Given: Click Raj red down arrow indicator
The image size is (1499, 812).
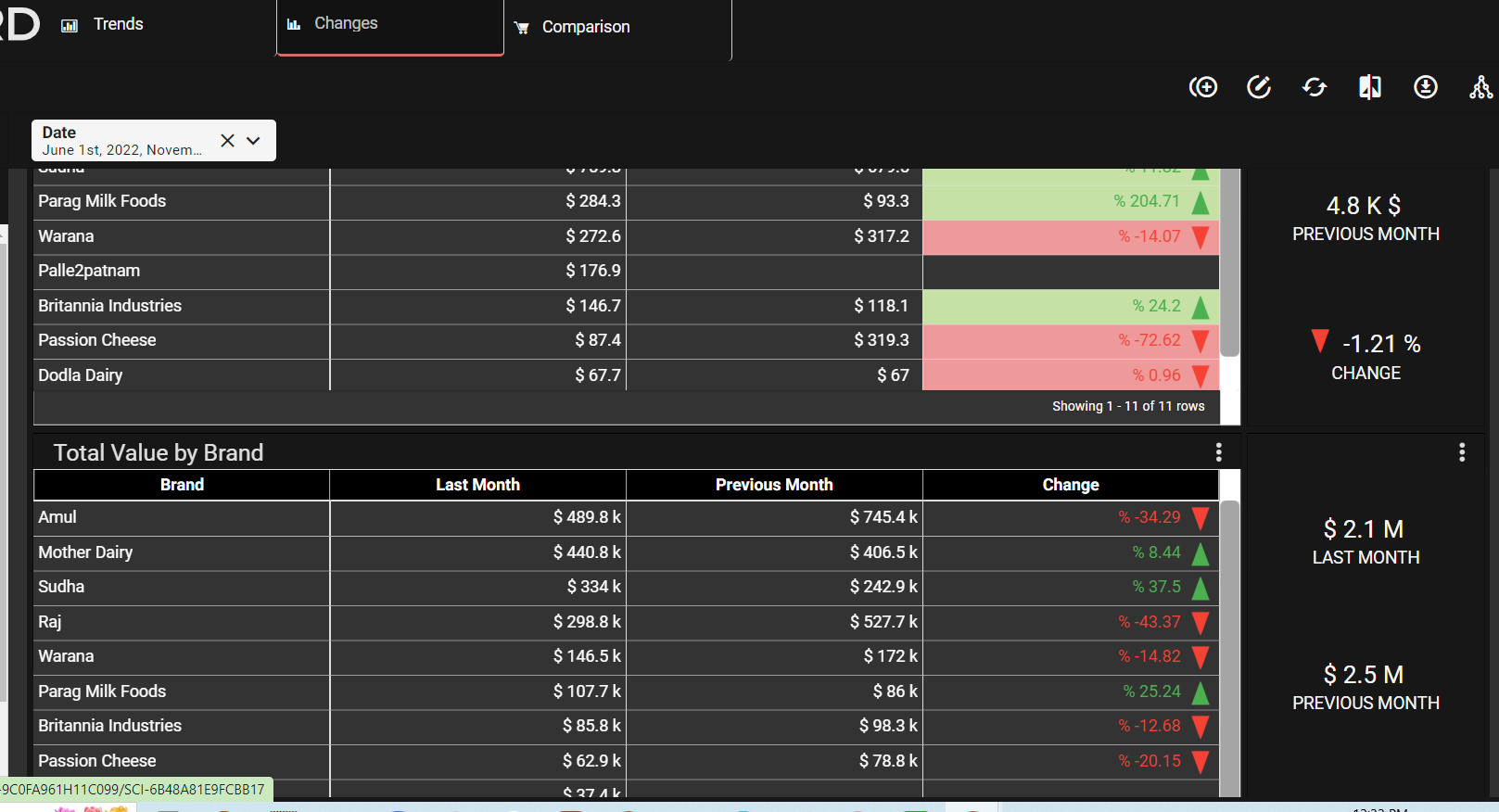Looking at the screenshot, I should coord(1200,623).
